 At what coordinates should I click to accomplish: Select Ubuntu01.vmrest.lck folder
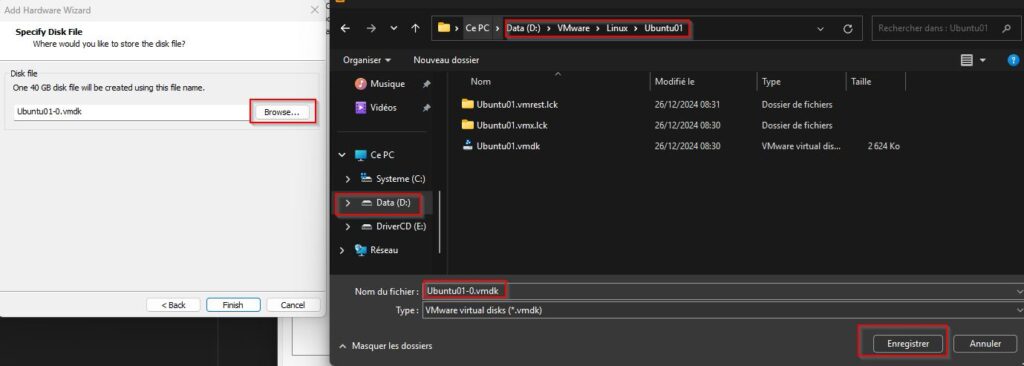tap(517, 104)
